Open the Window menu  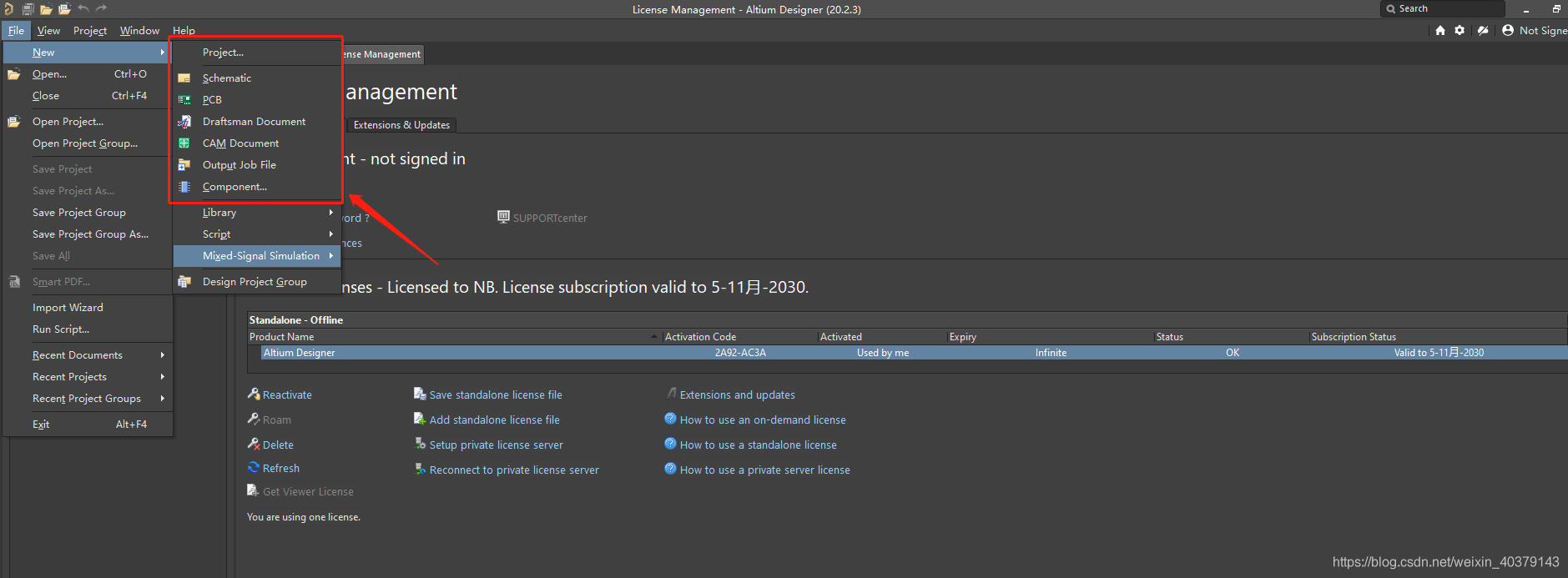139,30
